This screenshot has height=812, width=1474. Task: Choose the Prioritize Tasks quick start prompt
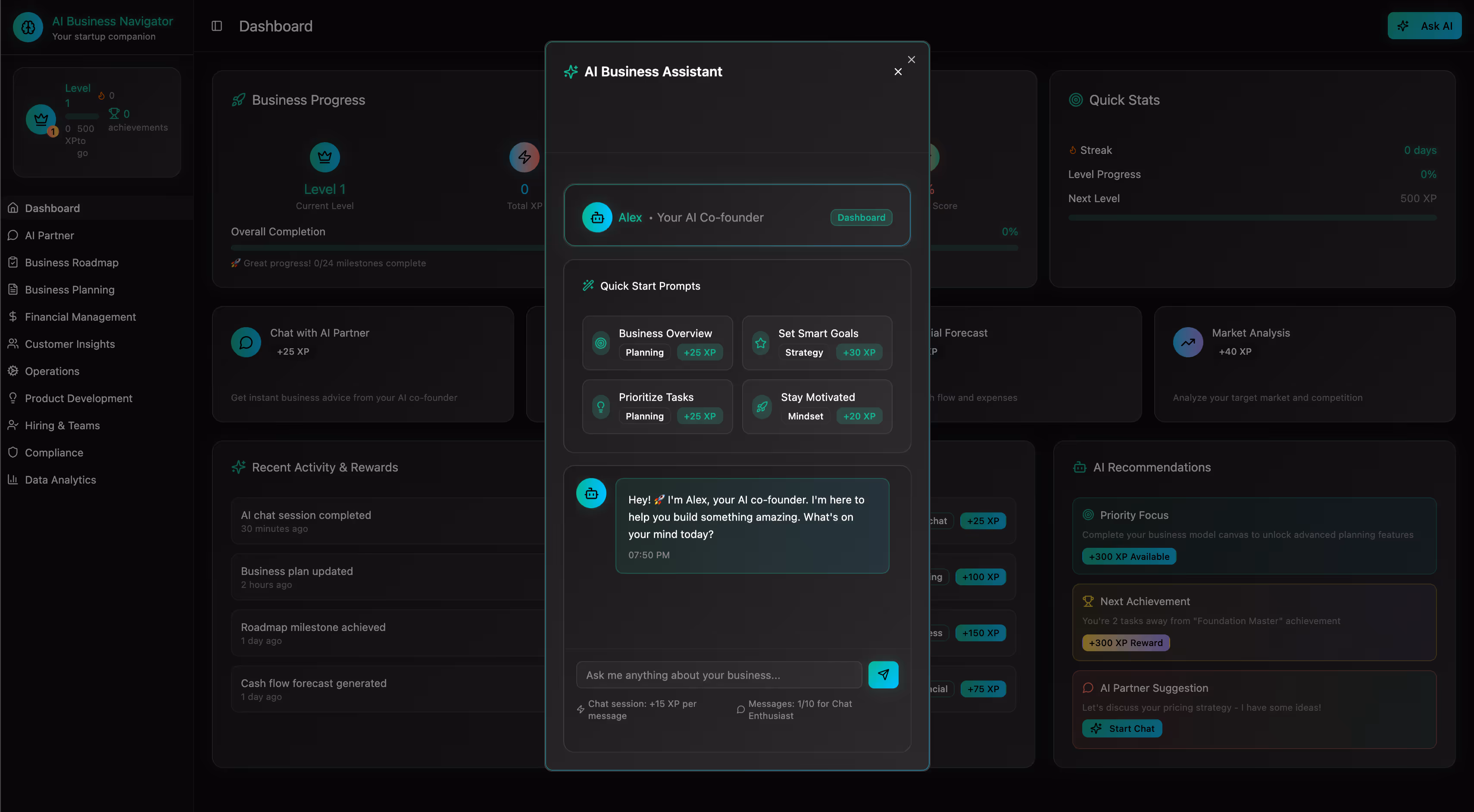[x=657, y=407]
